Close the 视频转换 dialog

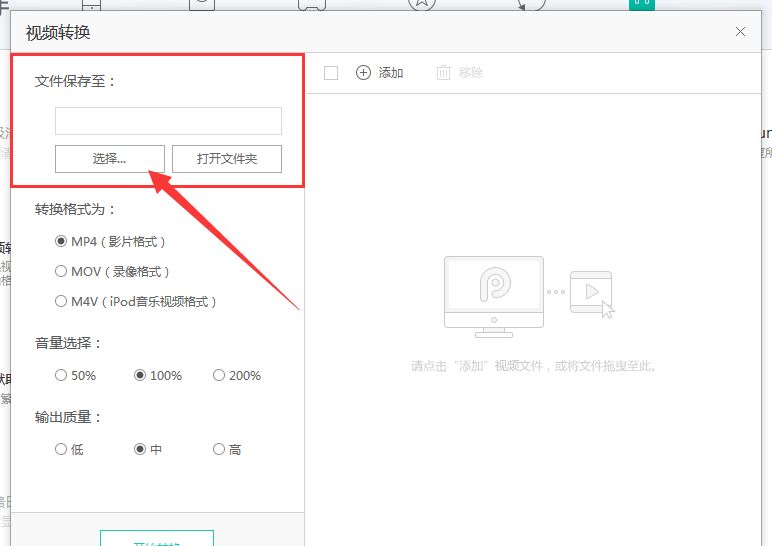pos(740,32)
